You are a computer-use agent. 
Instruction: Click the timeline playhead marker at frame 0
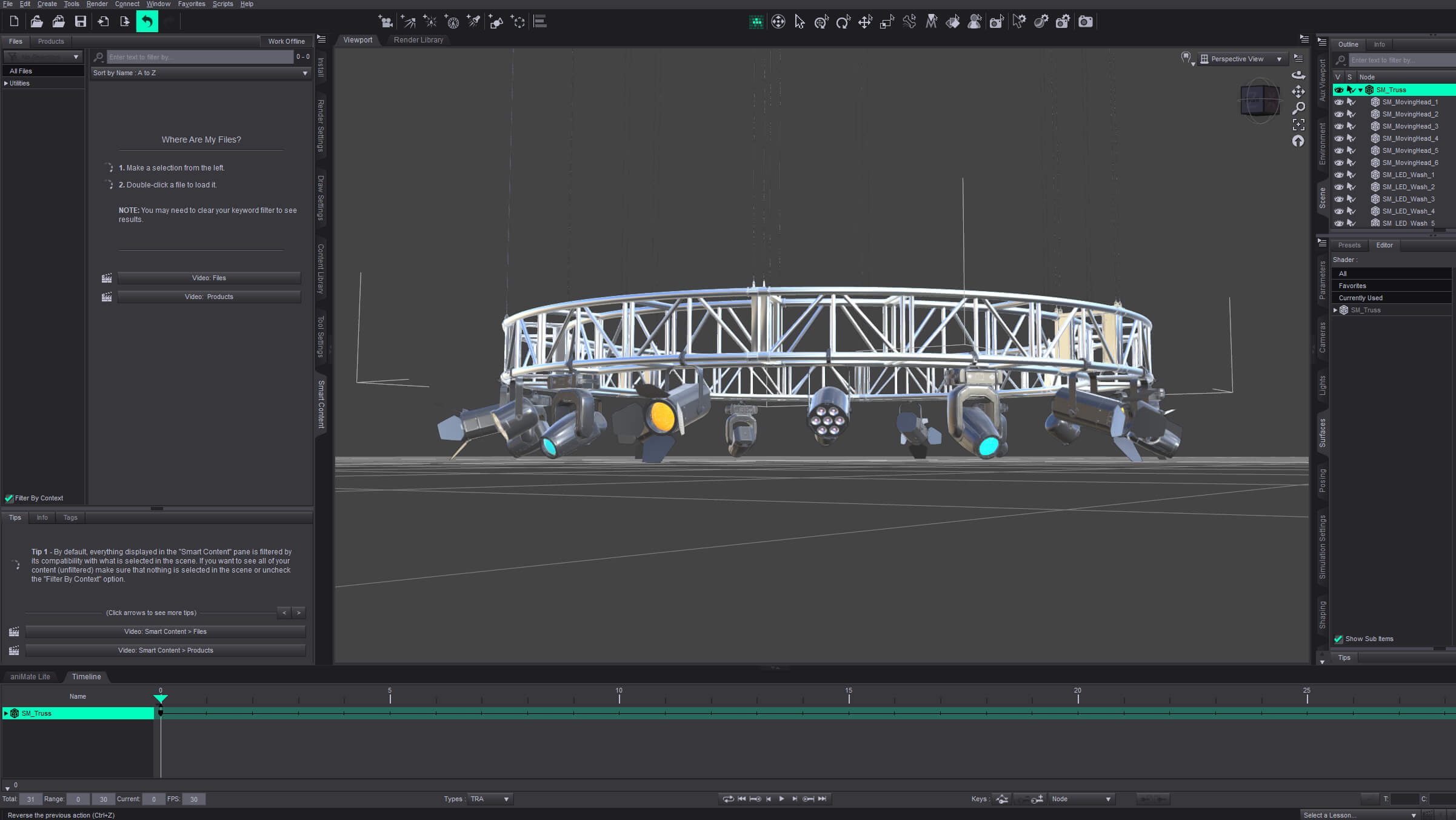coord(160,699)
